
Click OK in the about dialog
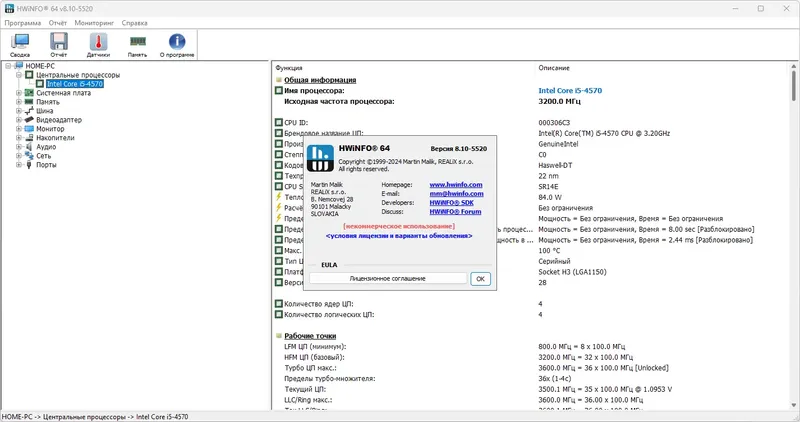[x=480, y=279]
